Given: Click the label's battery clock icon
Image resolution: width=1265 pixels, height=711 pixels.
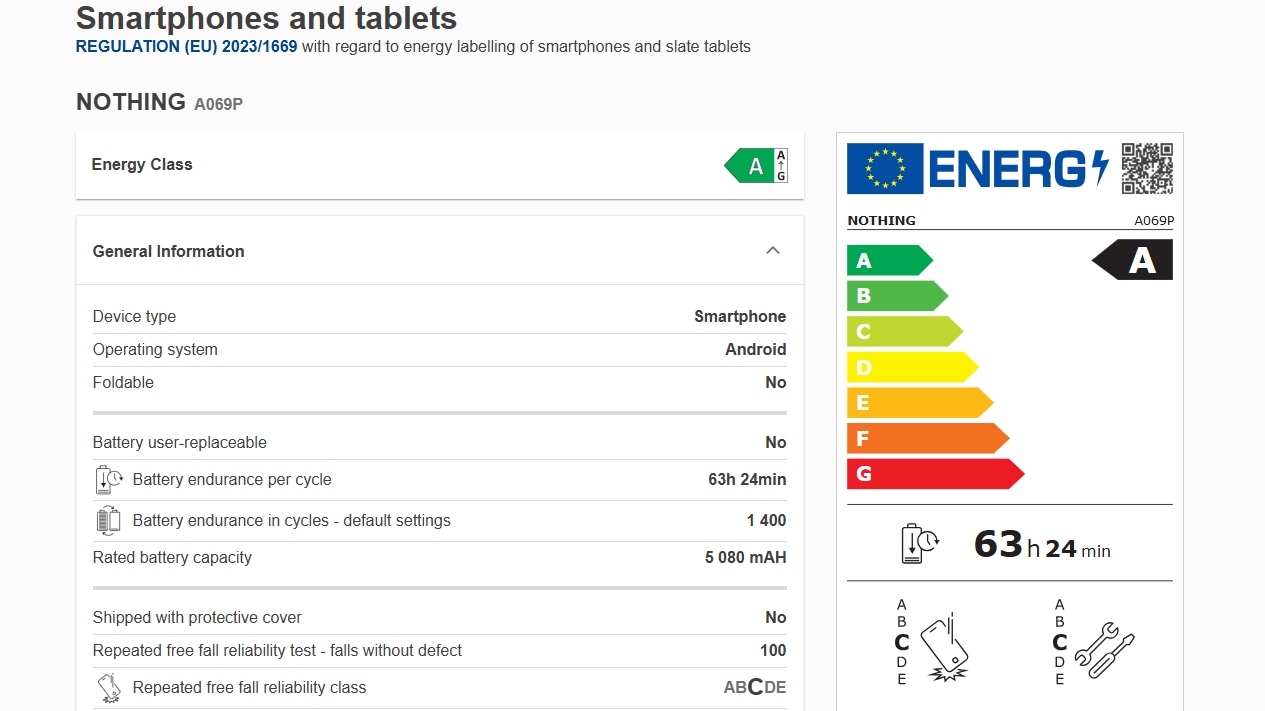Looking at the screenshot, I should pyautogui.click(x=920, y=543).
